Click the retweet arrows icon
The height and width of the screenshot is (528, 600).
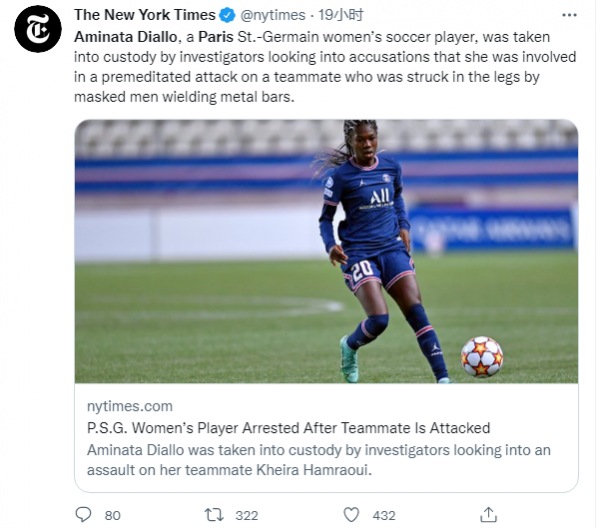pos(214,515)
